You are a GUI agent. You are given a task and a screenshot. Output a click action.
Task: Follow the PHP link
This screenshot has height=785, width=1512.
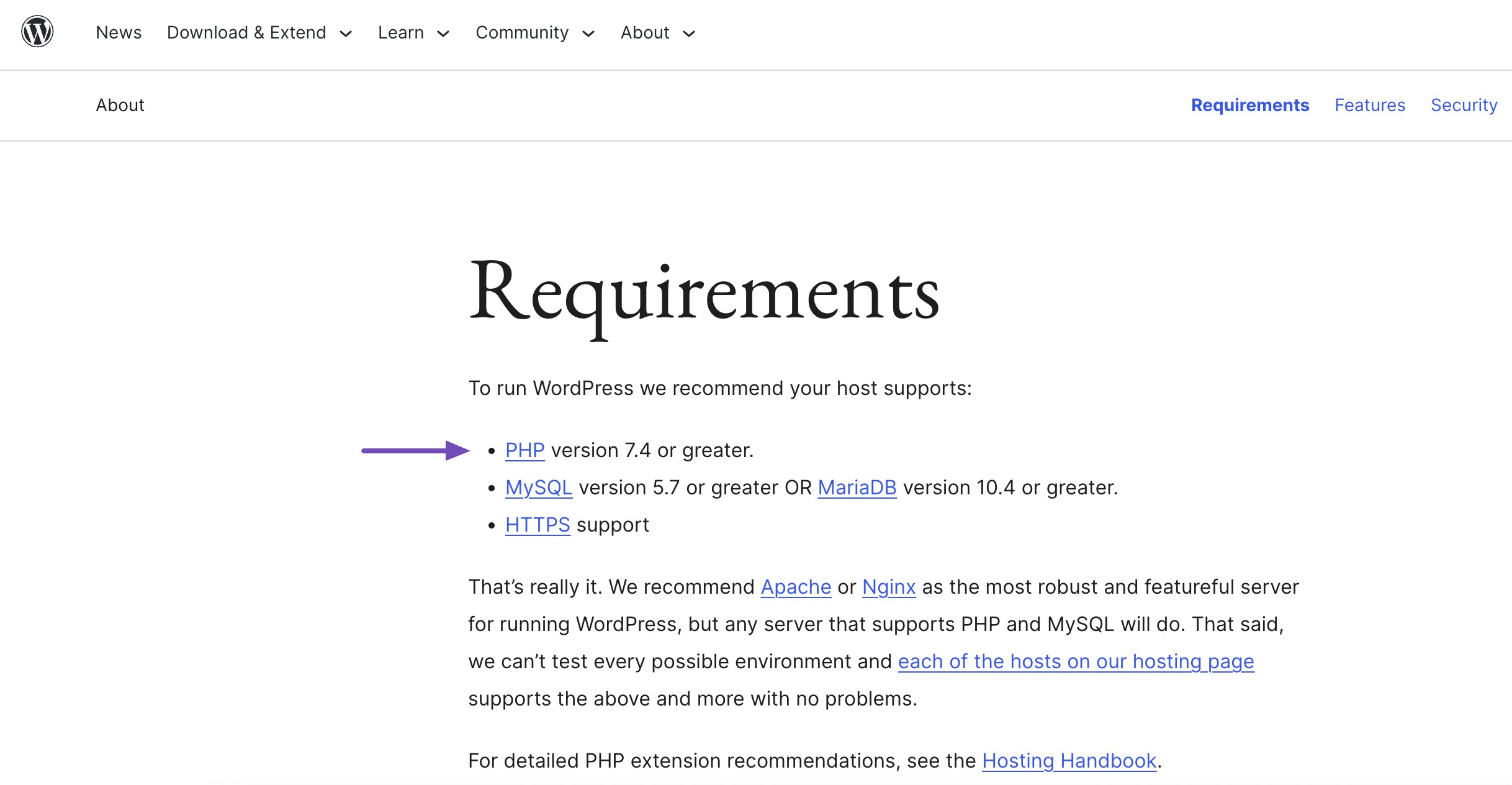pyautogui.click(x=525, y=450)
